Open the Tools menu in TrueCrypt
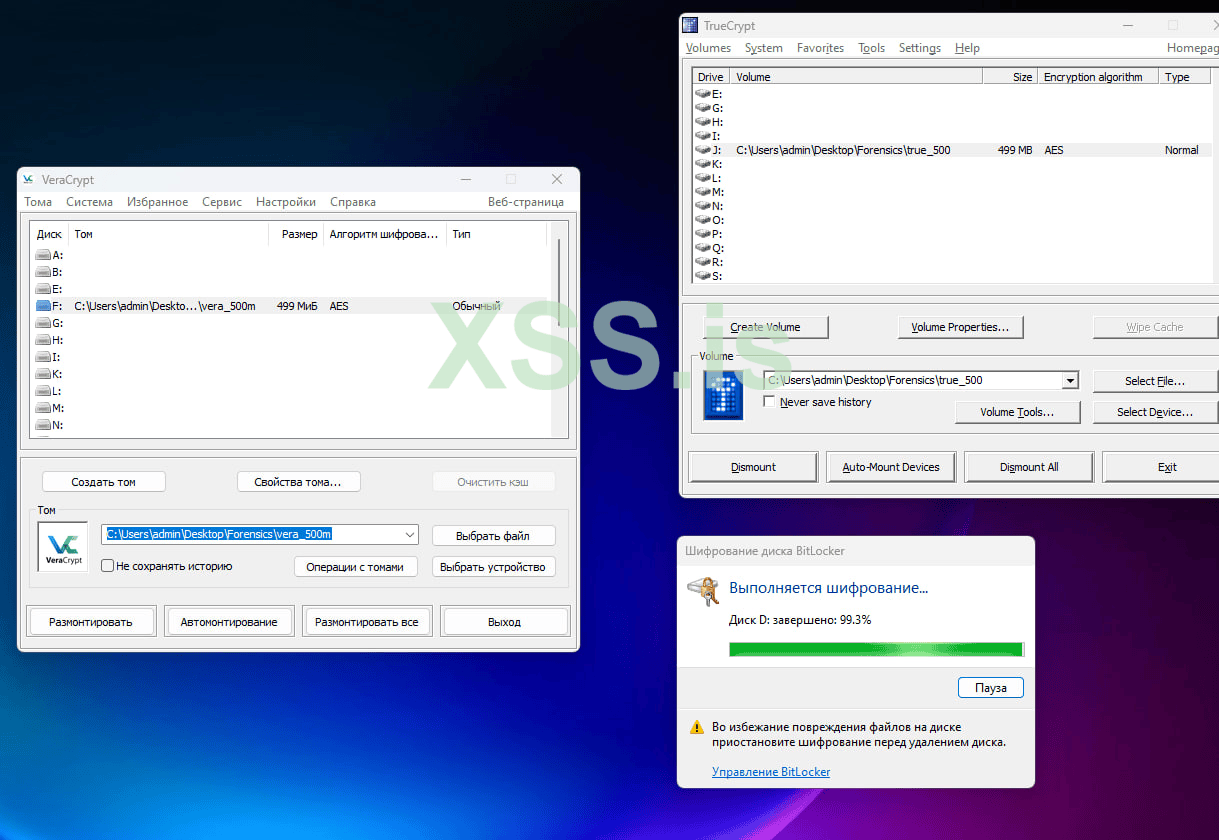1219x840 pixels. (x=872, y=48)
